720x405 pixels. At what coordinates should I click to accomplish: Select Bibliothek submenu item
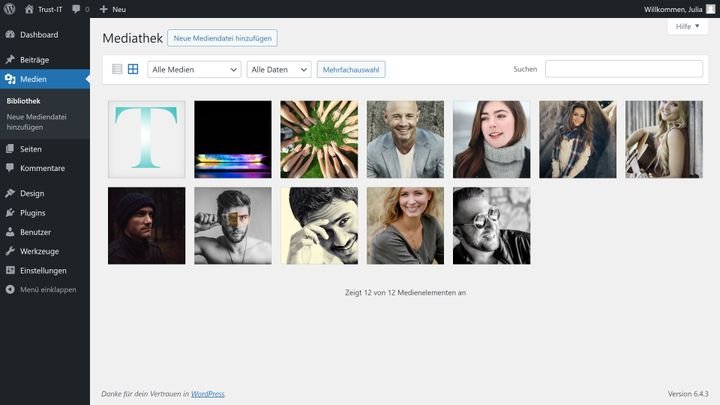coord(23,101)
